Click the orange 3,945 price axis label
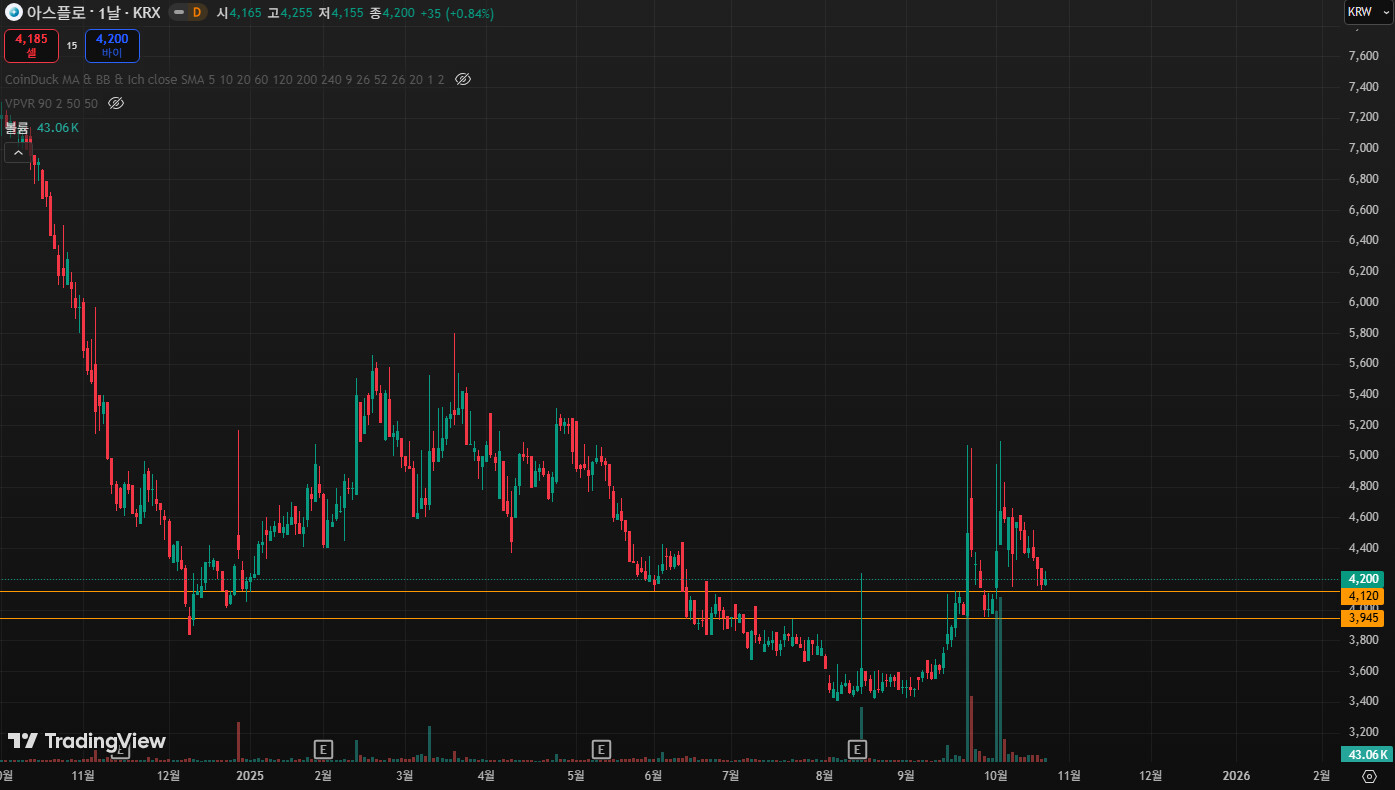The width and height of the screenshot is (1395, 790). [x=1365, y=618]
